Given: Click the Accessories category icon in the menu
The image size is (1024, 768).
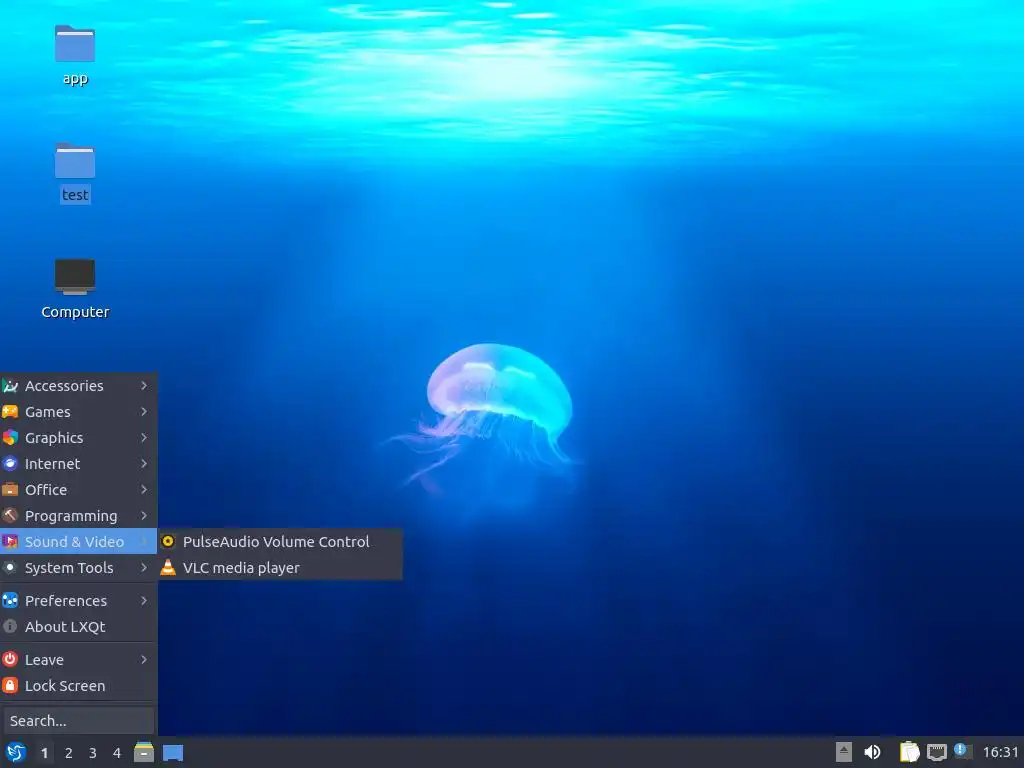Looking at the screenshot, I should (x=10, y=386).
